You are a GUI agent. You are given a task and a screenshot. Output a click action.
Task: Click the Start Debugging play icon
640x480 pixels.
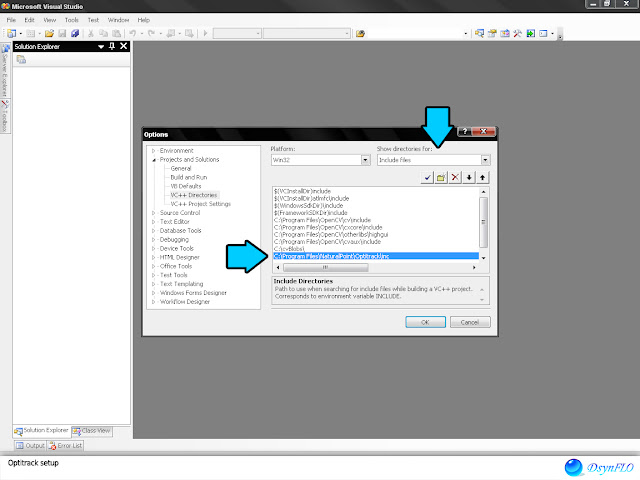tap(205, 33)
